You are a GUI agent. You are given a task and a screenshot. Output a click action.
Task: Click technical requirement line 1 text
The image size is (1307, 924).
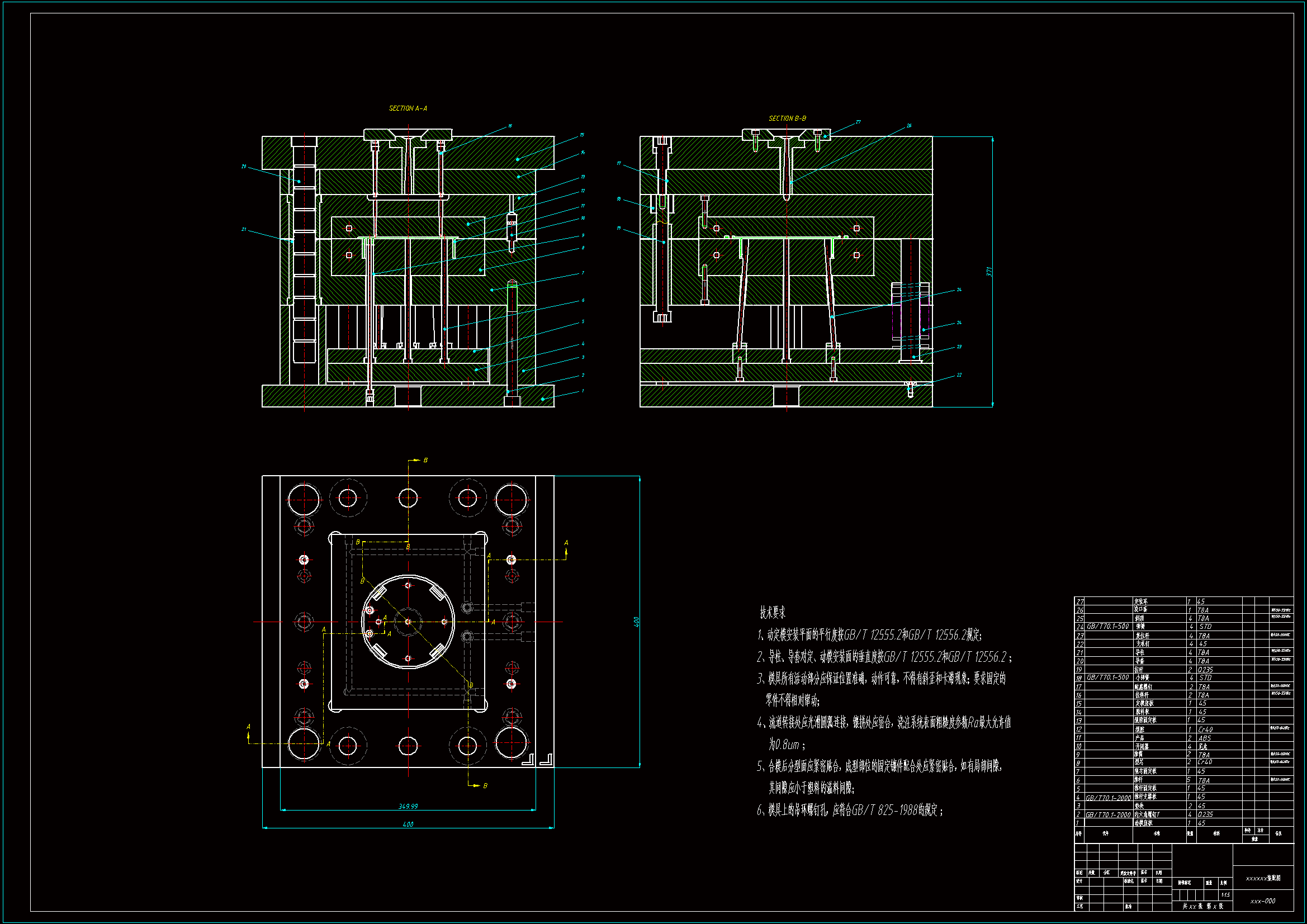click(869, 635)
